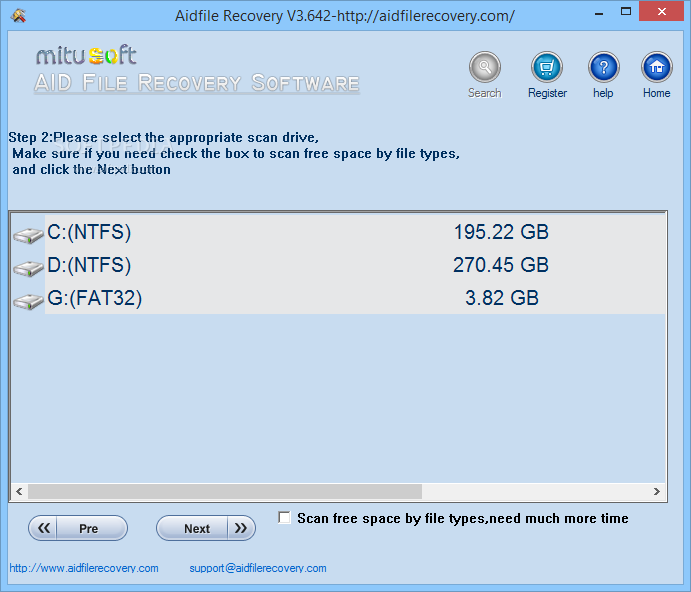
Task: Close the Aidfile Recovery window
Action: [x=661, y=12]
